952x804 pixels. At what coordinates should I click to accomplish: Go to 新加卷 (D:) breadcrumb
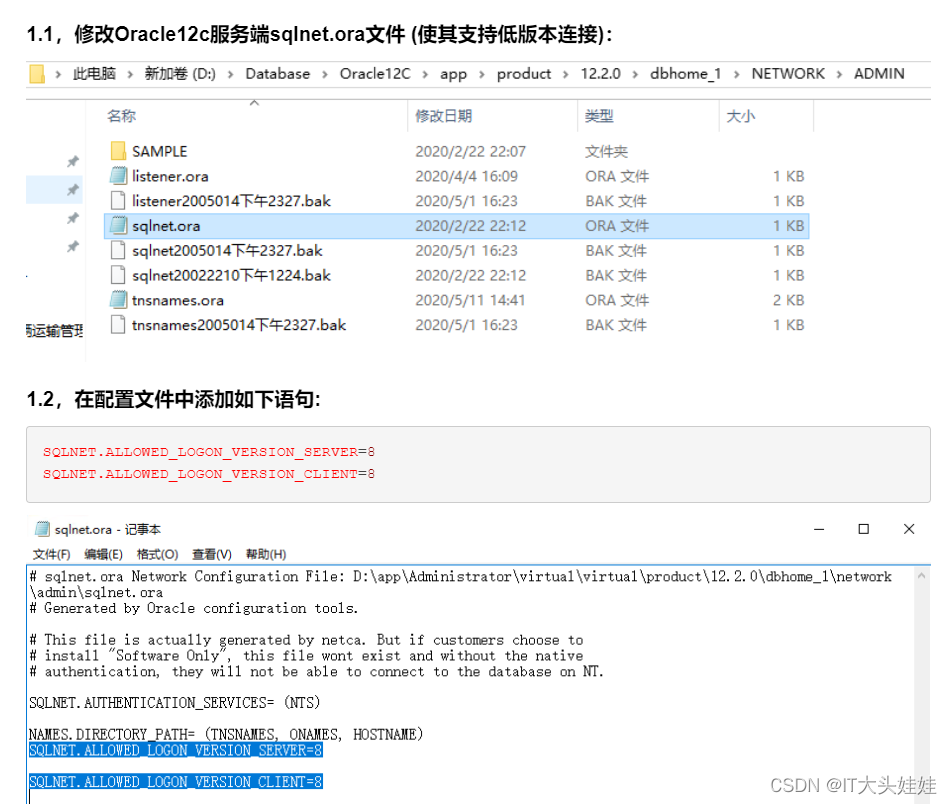pos(180,73)
